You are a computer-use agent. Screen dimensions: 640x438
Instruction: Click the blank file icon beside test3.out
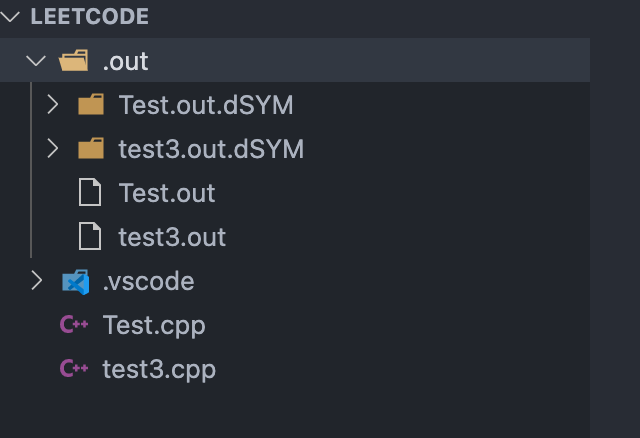[x=90, y=236]
